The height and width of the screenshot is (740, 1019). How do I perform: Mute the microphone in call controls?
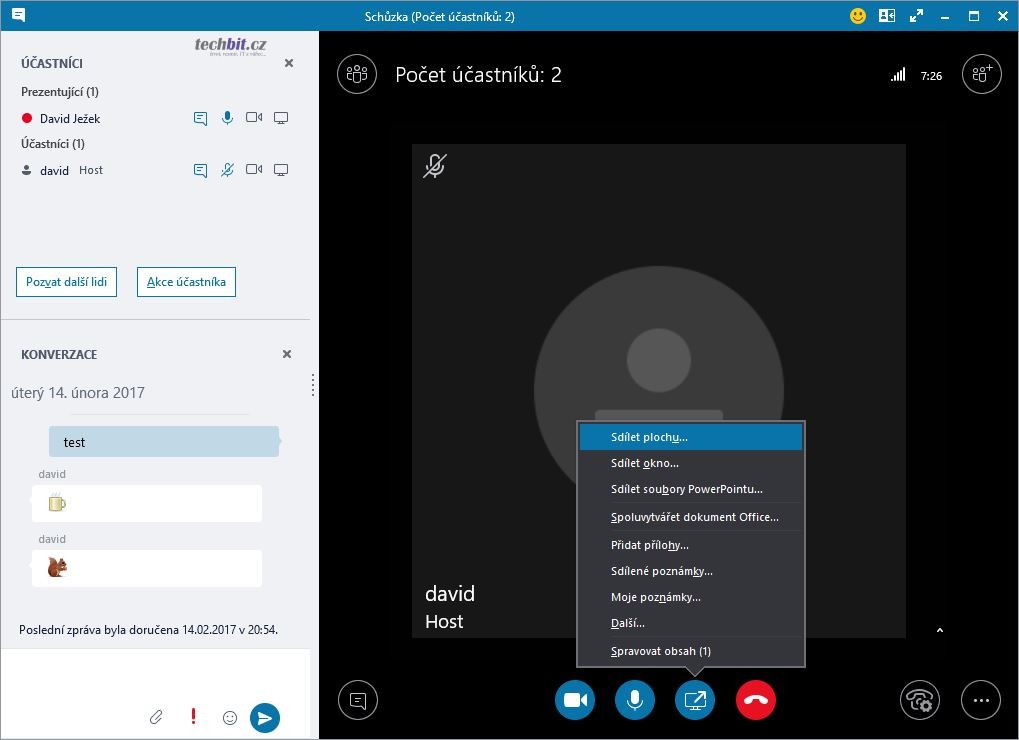click(x=634, y=700)
